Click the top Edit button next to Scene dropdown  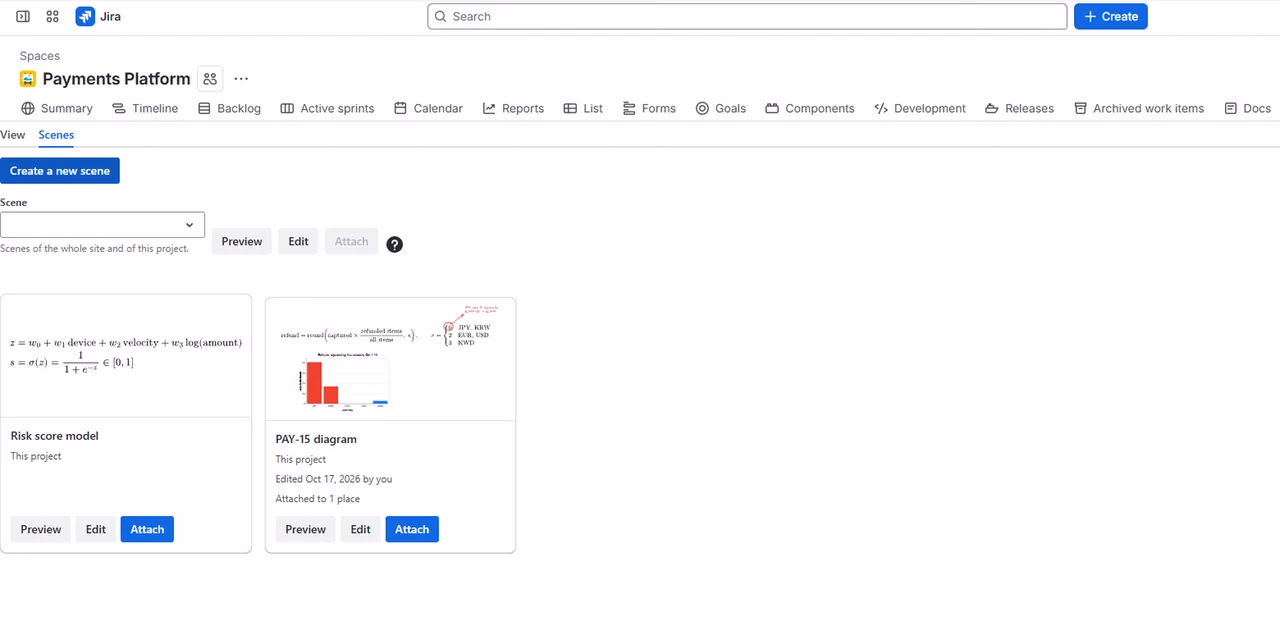(x=298, y=241)
